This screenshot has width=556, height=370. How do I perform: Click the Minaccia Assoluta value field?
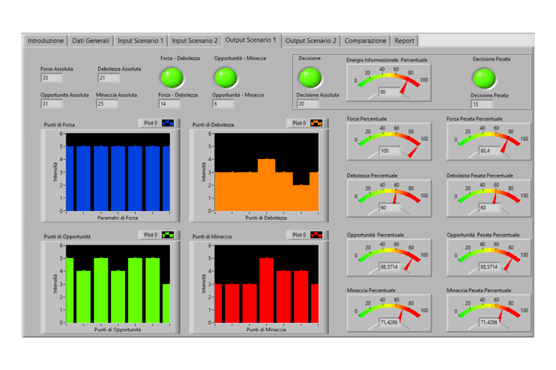click(107, 104)
